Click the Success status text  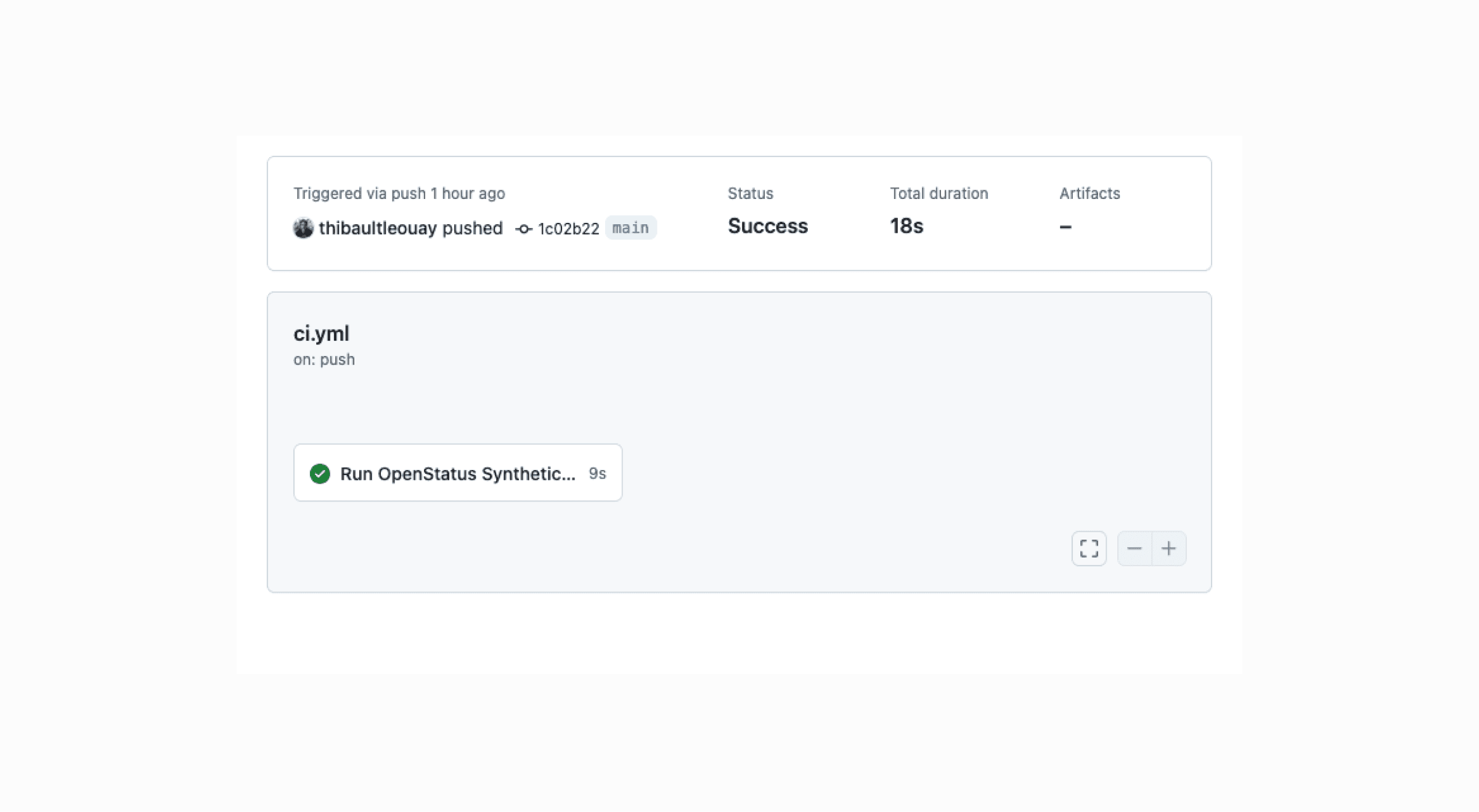click(x=767, y=226)
